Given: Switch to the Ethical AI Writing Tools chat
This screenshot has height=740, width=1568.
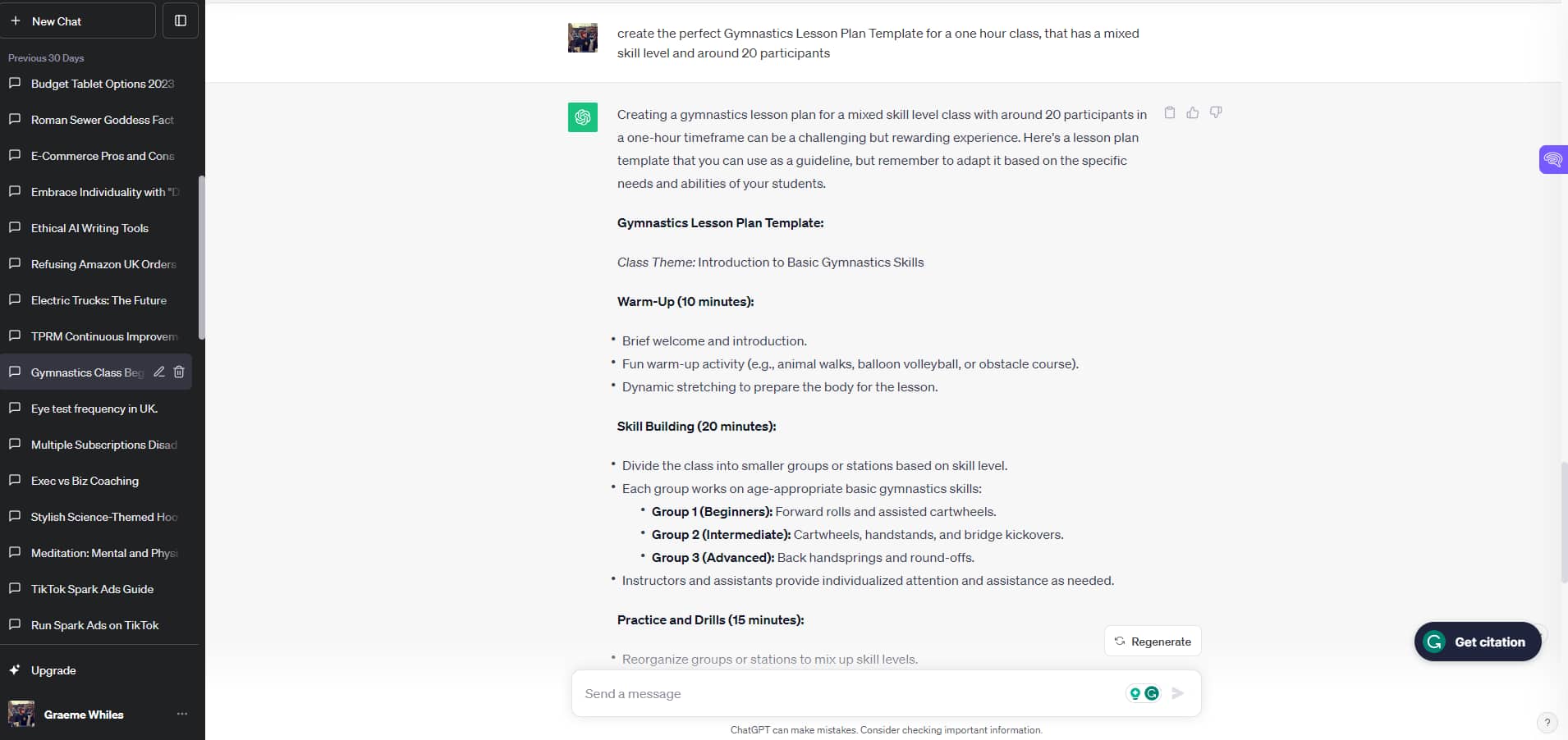Looking at the screenshot, I should [89, 228].
